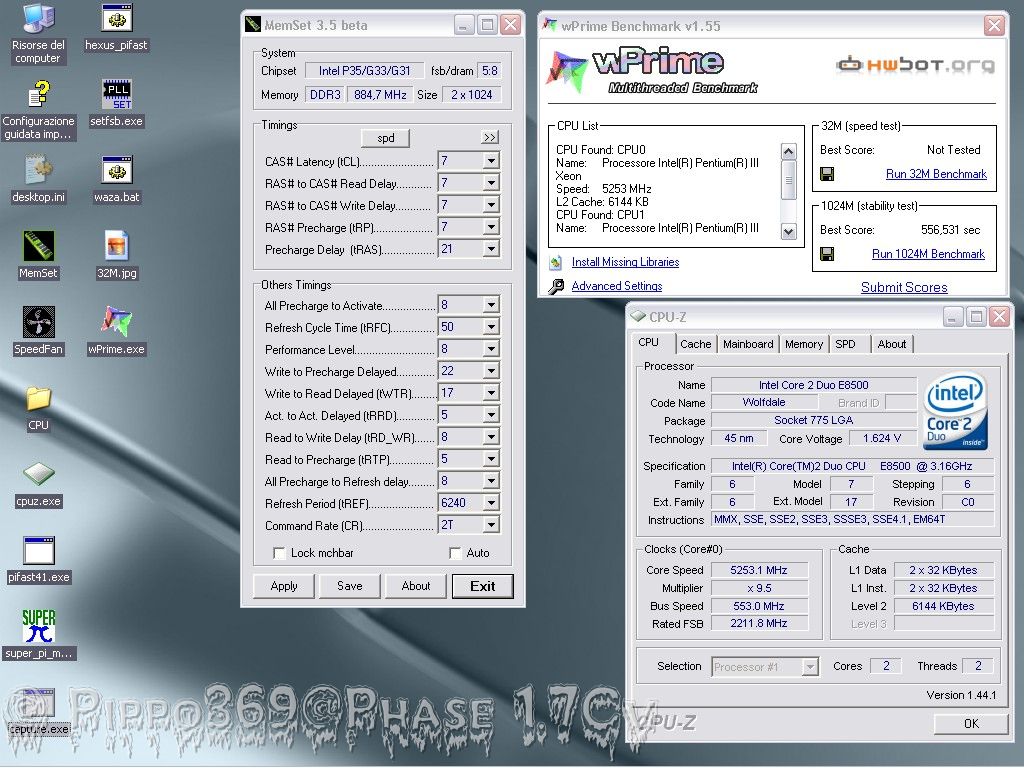Viewport: 1024px width, 768px height.
Task: Click the Exit button in MemSet
Action: [x=483, y=586]
